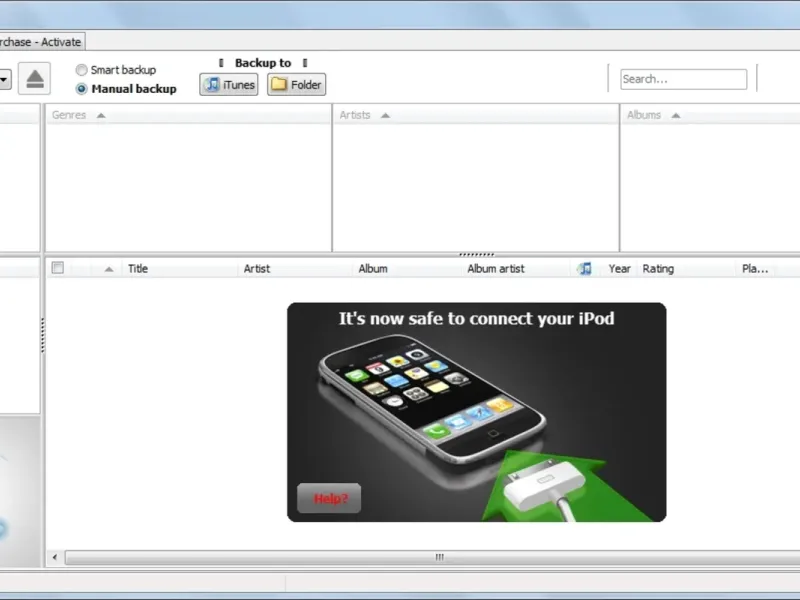Viewport: 800px width, 600px height.
Task: Open the Purchase - Activate tab
Action: (42, 42)
